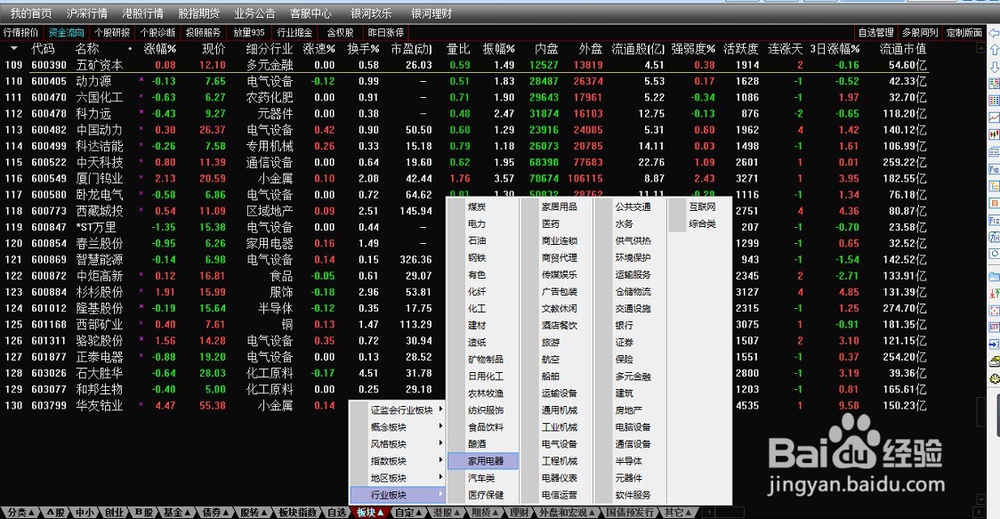Image resolution: width=1000 pixels, height=519 pixels.
Task: Open the 基金▲ bottom tab dropdown
Action: (177, 513)
